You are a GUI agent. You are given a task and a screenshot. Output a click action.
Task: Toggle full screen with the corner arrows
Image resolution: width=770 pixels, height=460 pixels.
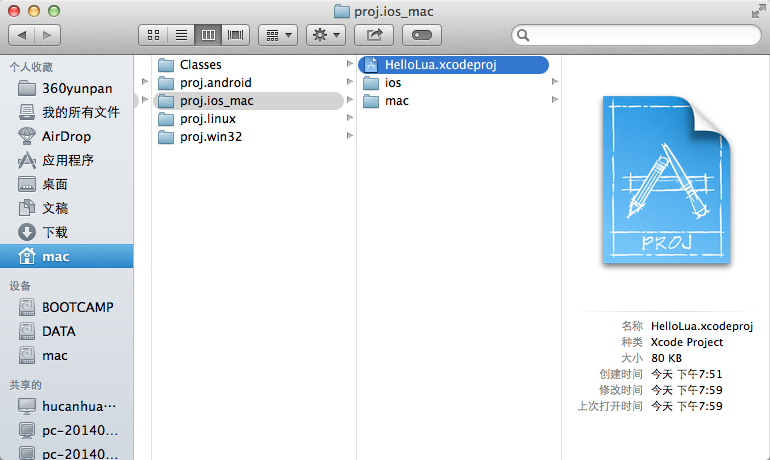pos(758,11)
